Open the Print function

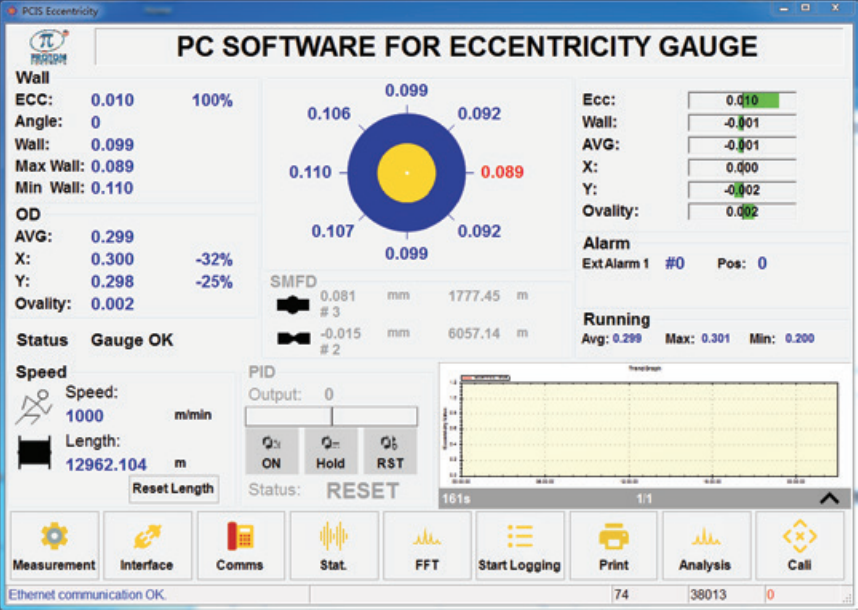pos(613,545)
